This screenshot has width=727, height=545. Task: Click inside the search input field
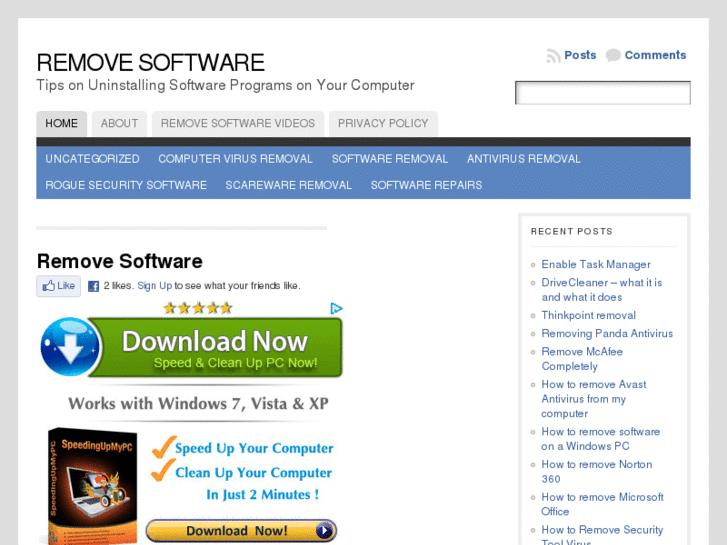click(603, 93)
